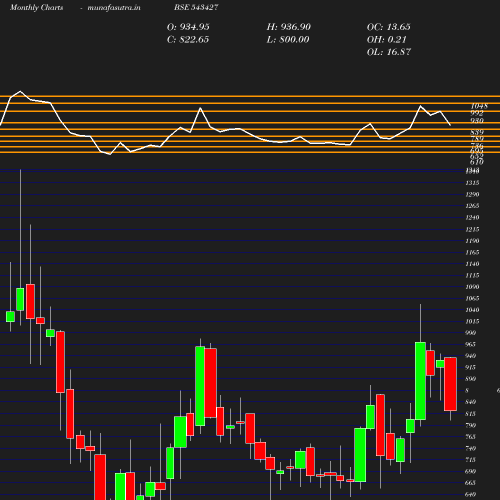This screenshot has height=500, width=500.
Task: Click the '965' price axis label
Action: pyautogui.click(x=471, y=344)
